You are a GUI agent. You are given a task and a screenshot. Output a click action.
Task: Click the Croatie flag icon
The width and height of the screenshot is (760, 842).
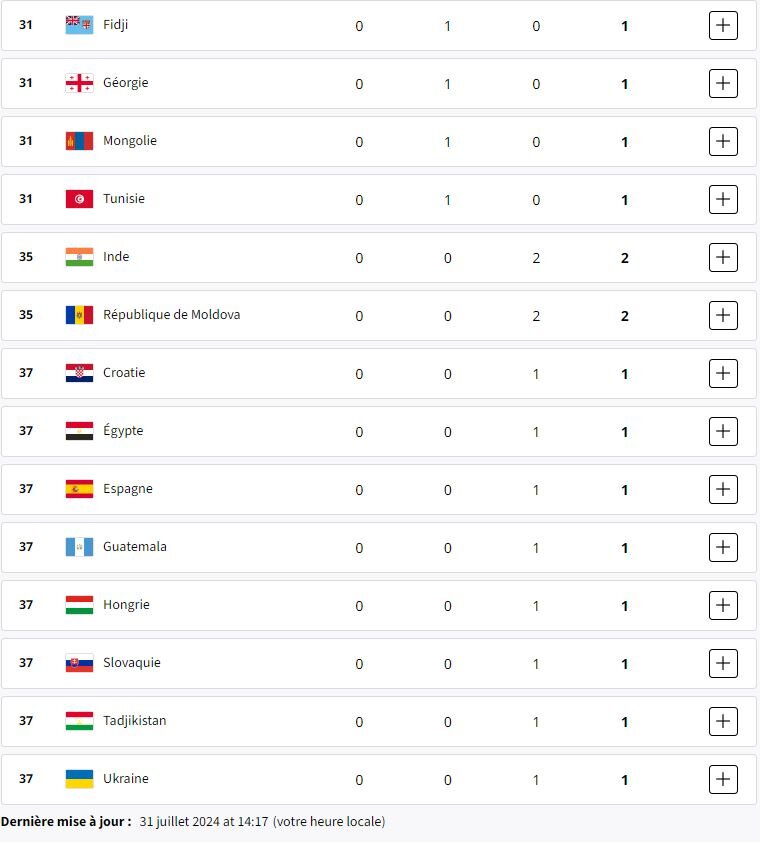click(x=79, y=372)
